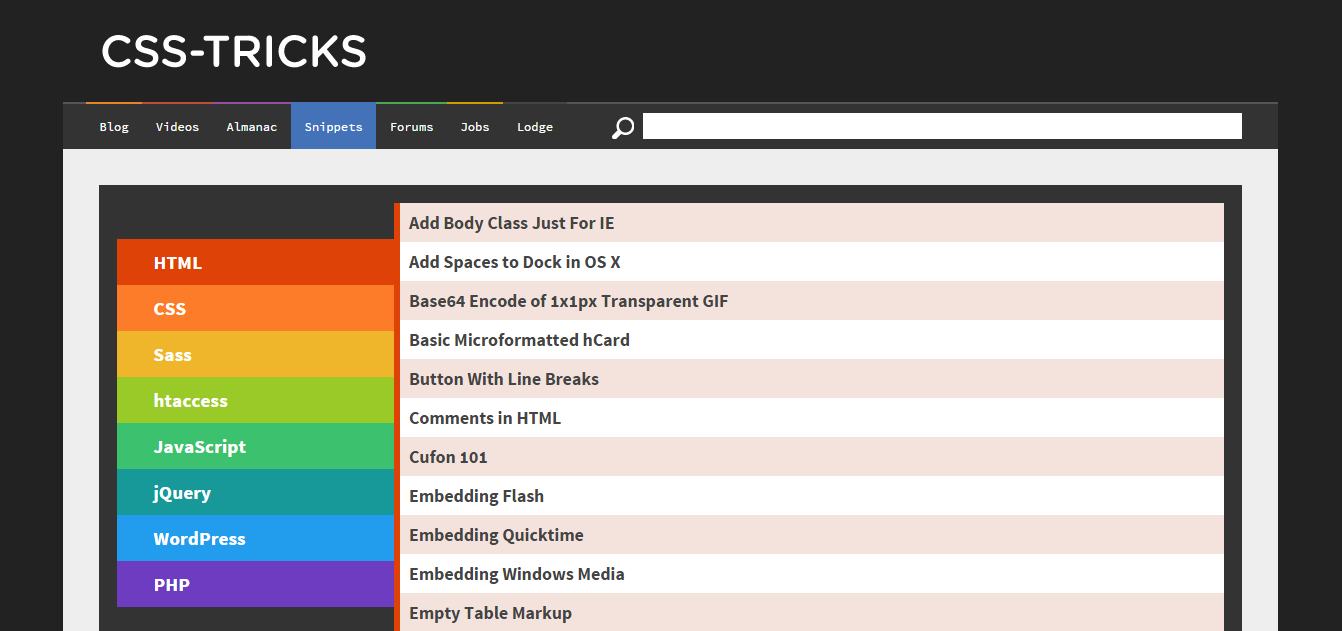Choose the Sass snippet category
This screenshot has width=1342, height=631.
[255, 354]
